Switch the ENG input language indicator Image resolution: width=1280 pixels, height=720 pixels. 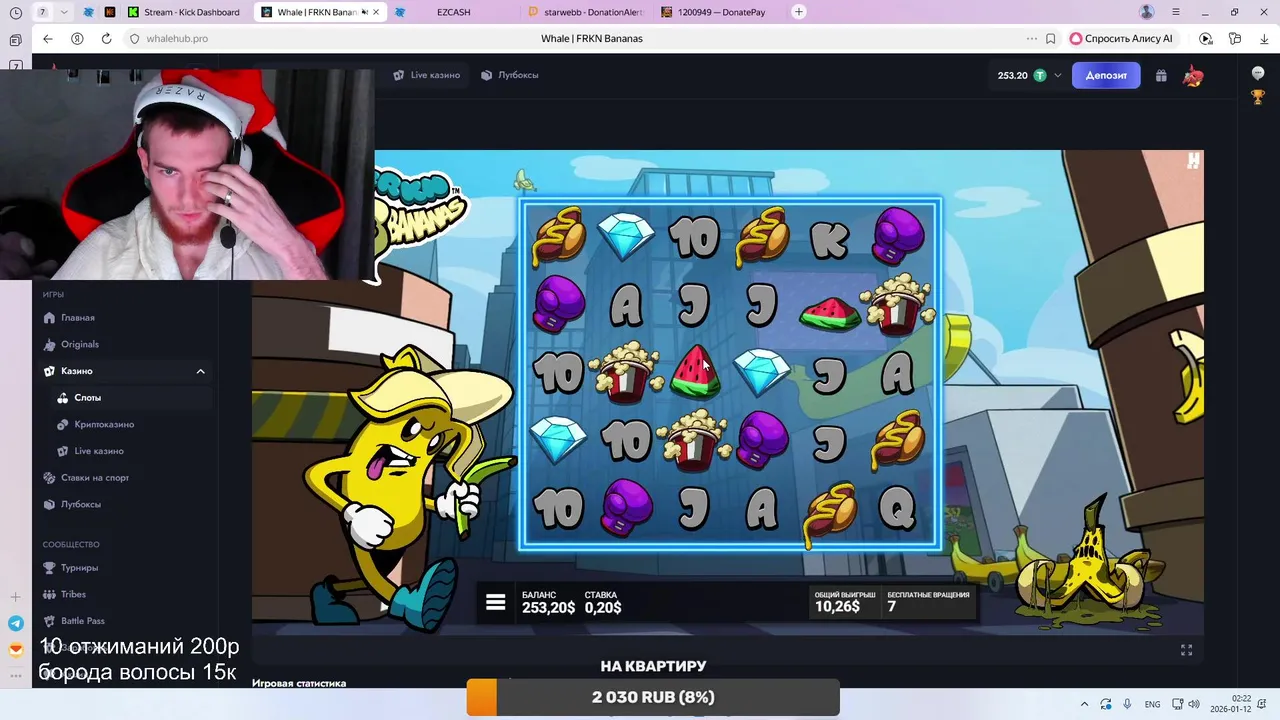[x=1152, y=704]
